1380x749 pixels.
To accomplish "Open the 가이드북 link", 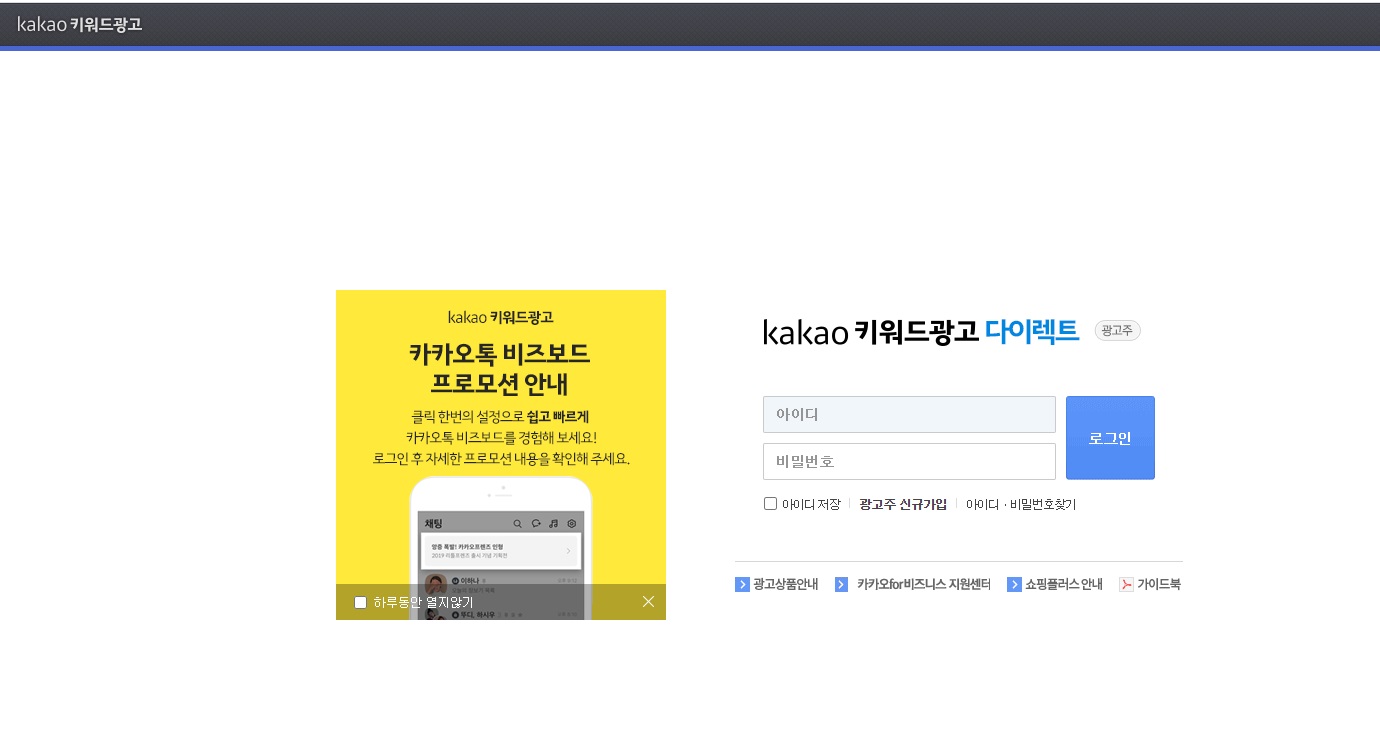I will click(1159, 584).
